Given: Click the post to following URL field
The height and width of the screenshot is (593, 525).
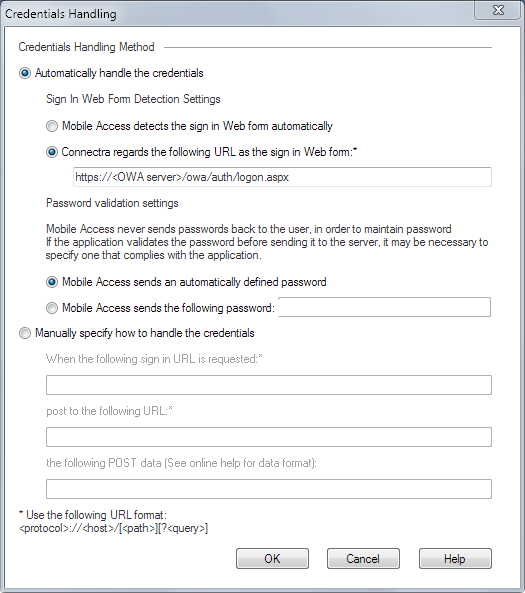Looking at the screenshot, I should (x=269, y=437).
